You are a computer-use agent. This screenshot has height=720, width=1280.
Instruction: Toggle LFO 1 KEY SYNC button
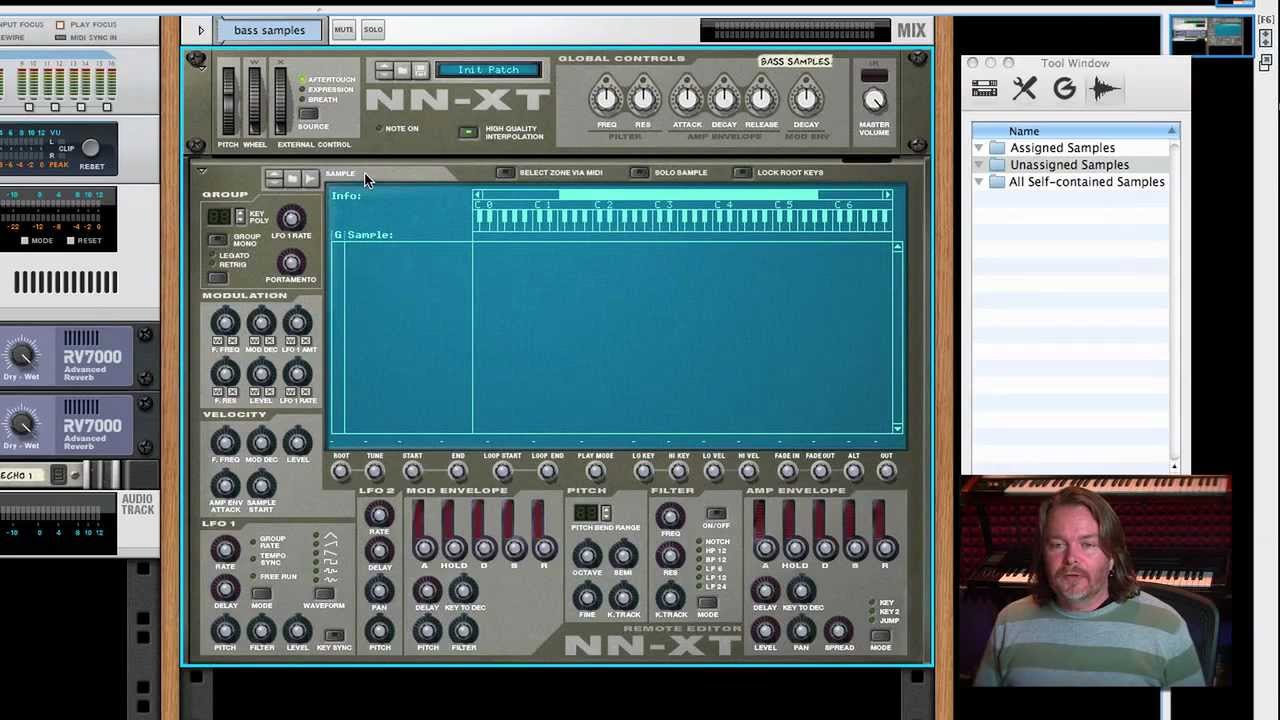pyautogui.click(x=334, y=635)
